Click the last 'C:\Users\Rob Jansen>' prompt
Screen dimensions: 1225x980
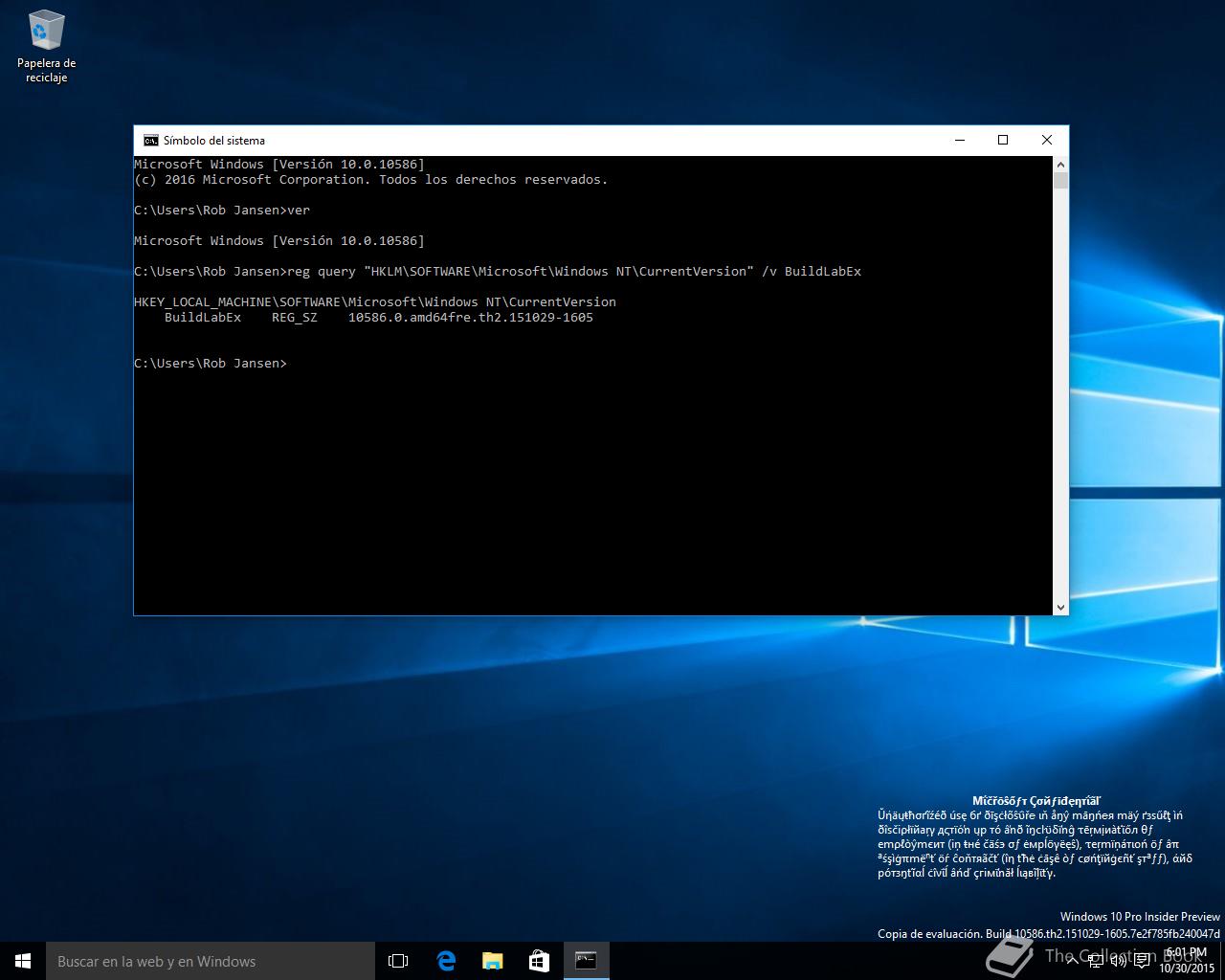click(211, 363)
